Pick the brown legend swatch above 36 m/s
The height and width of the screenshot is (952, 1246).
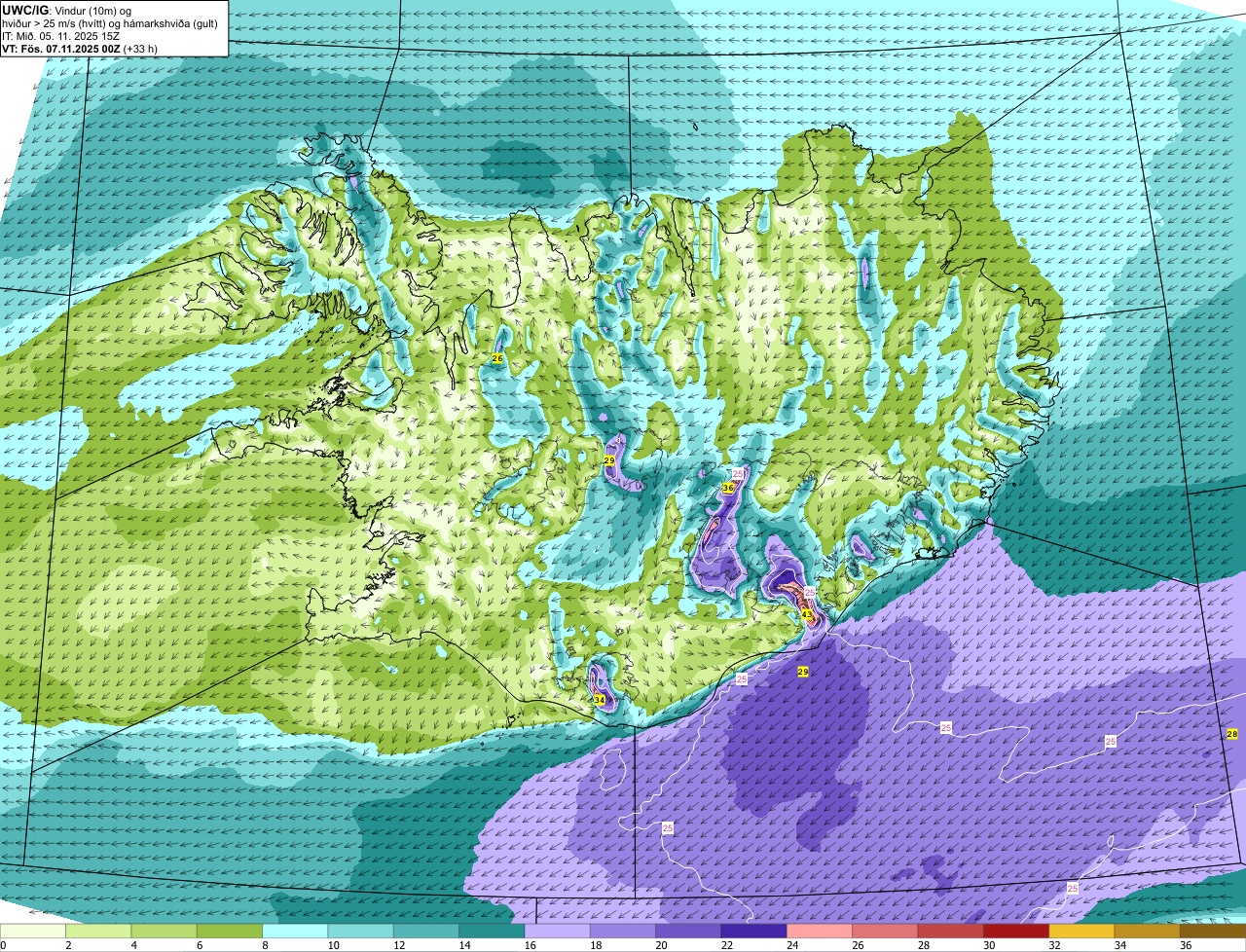[x=1213, y=931]
